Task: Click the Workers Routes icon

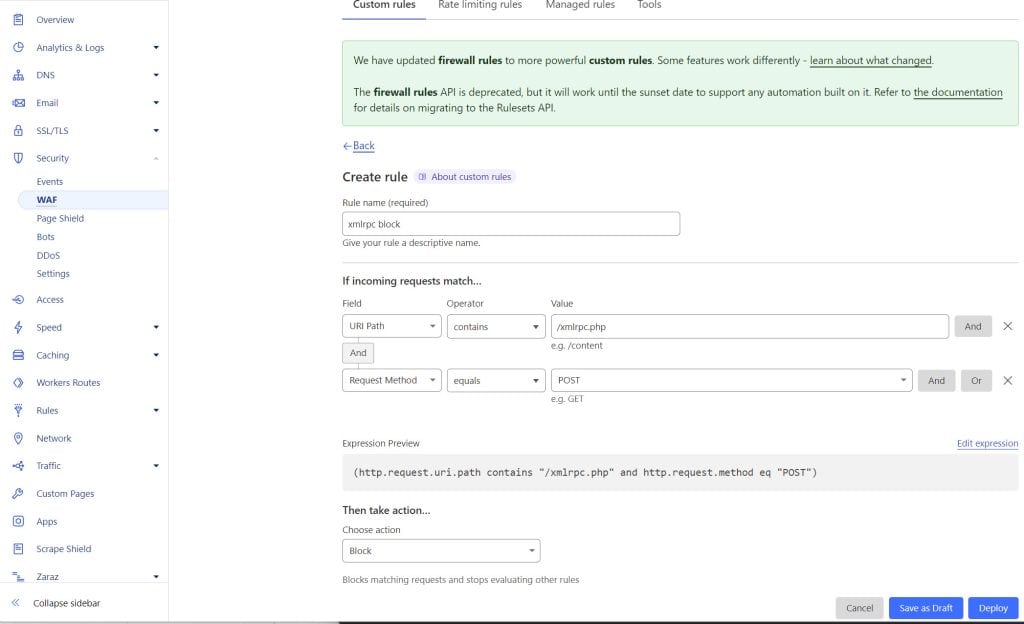Action: coord(18,383)
